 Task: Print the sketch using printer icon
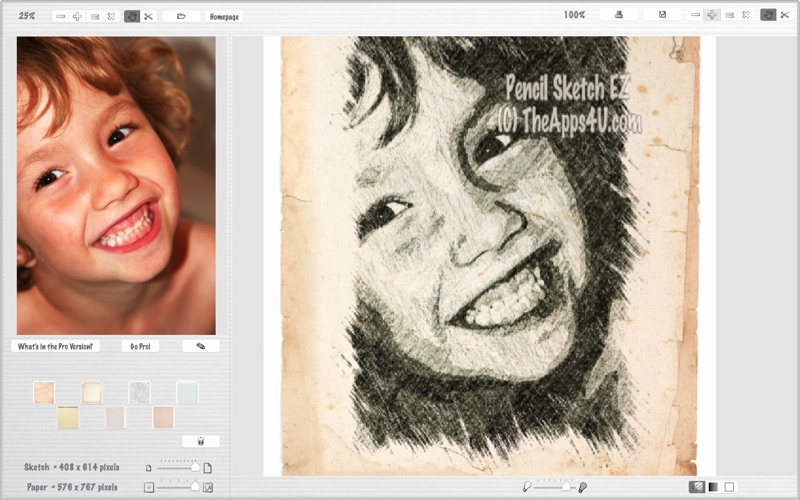pyautogui.click(x=619, y=15)
